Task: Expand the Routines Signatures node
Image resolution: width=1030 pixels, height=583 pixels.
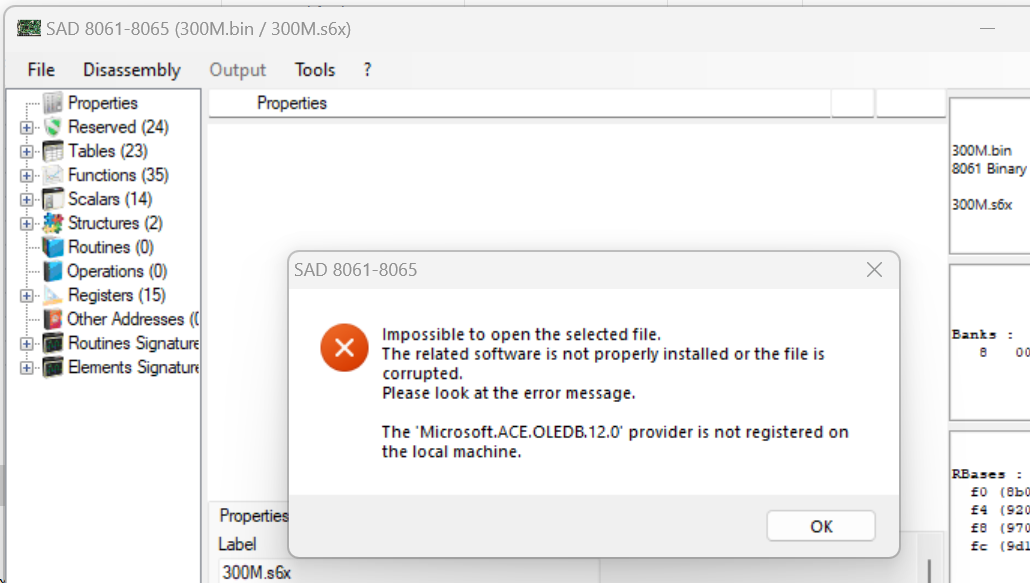Action: 26,344
